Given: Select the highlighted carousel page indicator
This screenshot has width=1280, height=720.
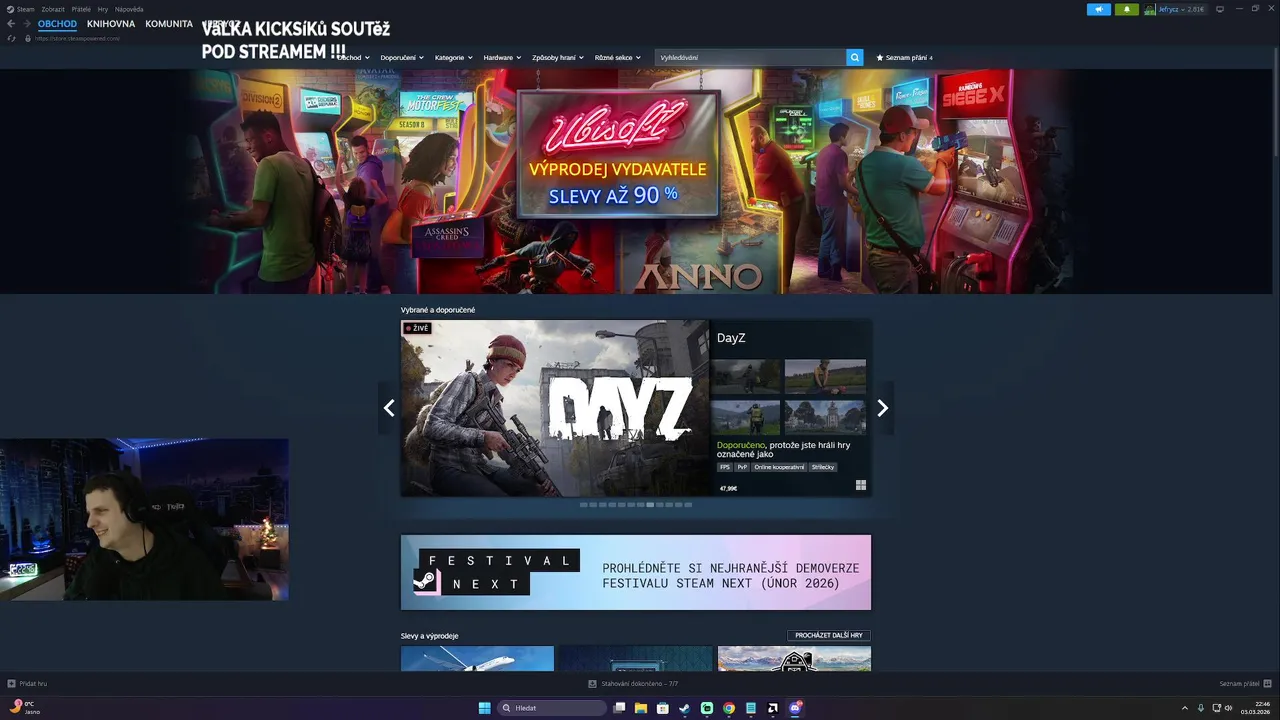Looking at the screenshot, I should click(650, 505).
